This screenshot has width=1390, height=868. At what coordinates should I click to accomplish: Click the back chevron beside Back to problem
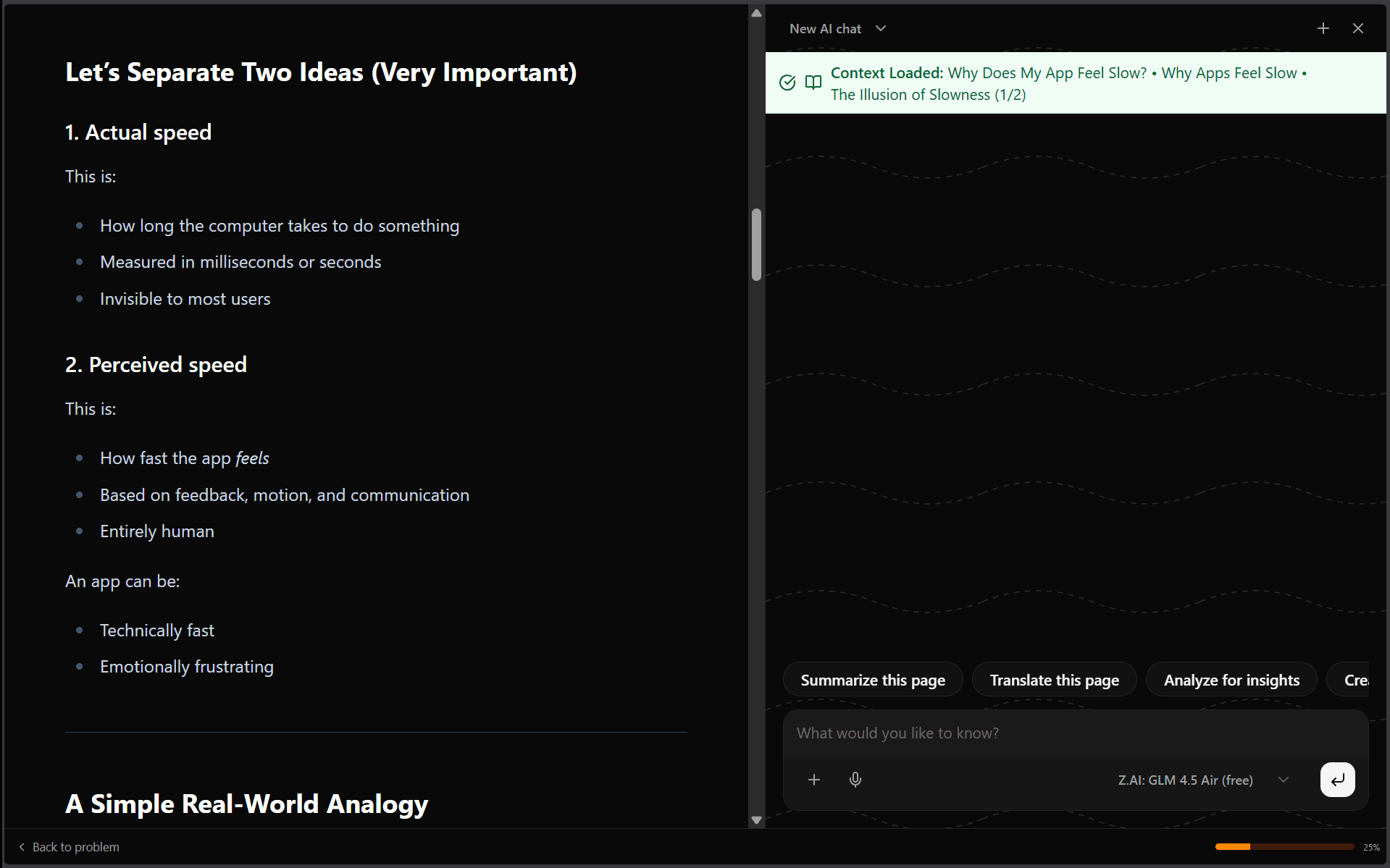pyautogui.click(x=21, y=846)
